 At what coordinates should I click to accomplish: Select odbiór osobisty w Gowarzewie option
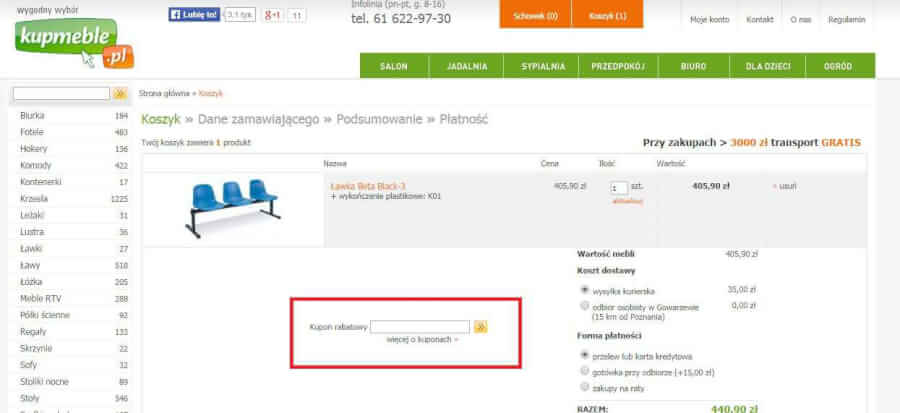585,306
